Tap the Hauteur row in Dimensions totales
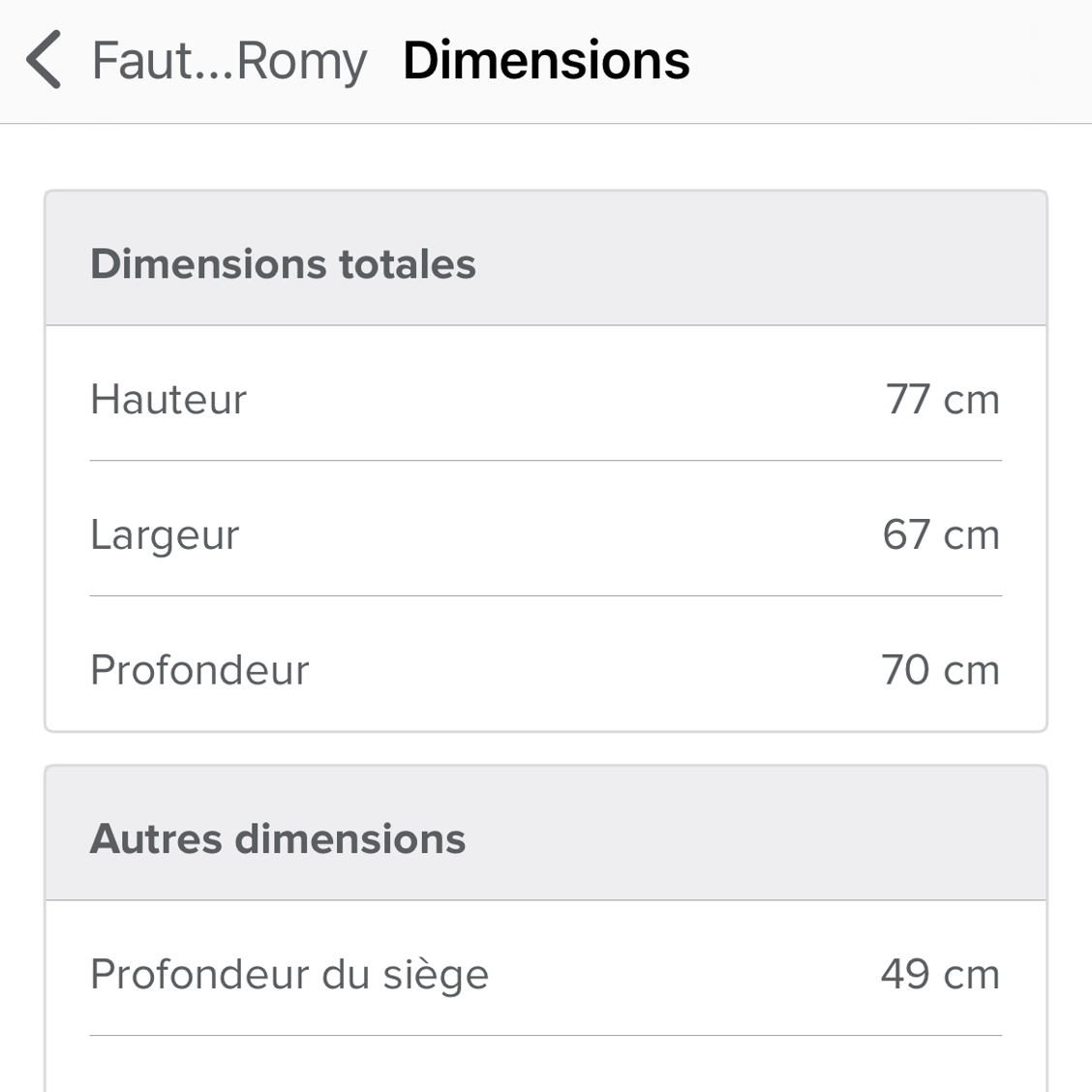 tap(546, 393)
